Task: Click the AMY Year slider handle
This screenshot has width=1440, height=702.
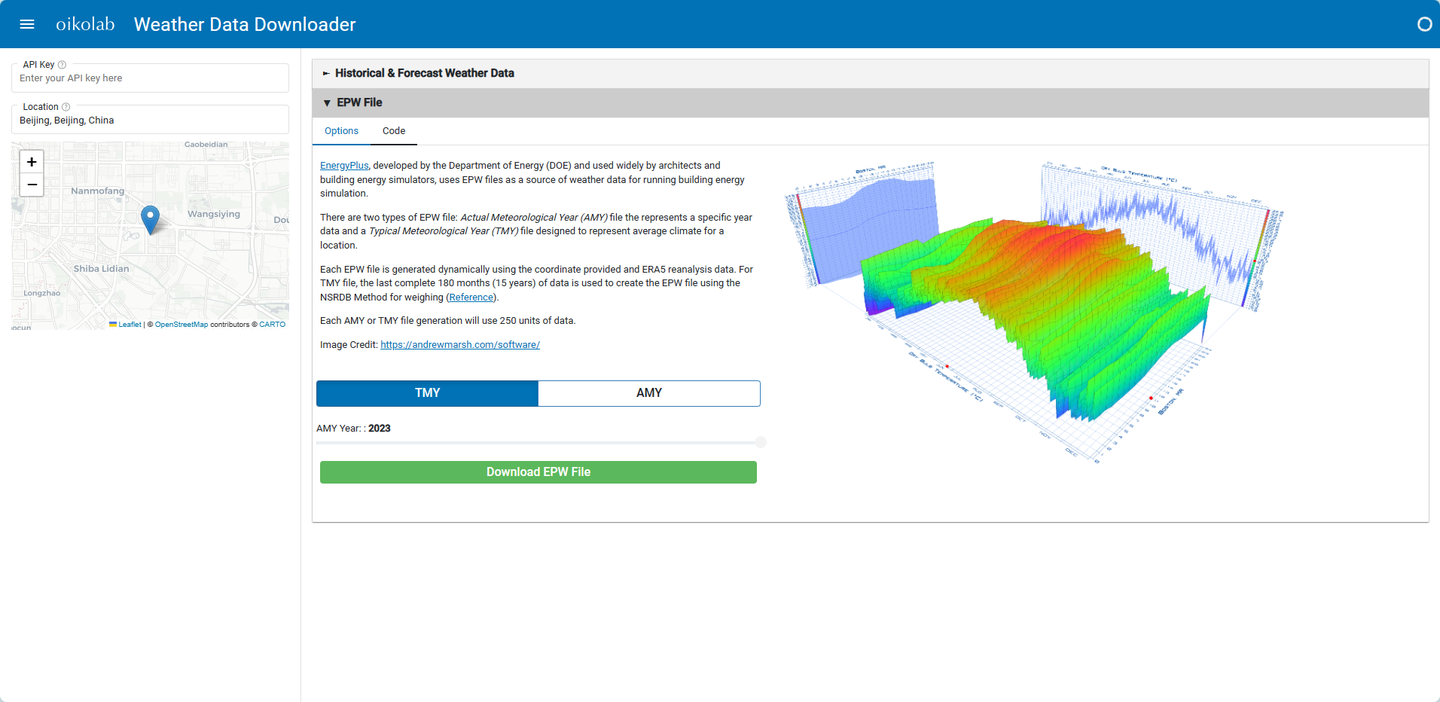Action: (761, 442)
